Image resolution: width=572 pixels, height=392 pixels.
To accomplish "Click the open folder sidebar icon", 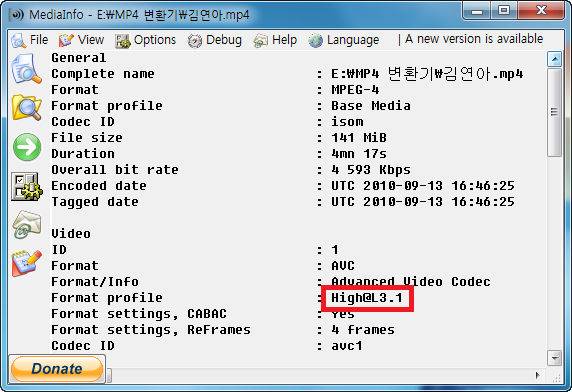I will [x=26, y=107].
